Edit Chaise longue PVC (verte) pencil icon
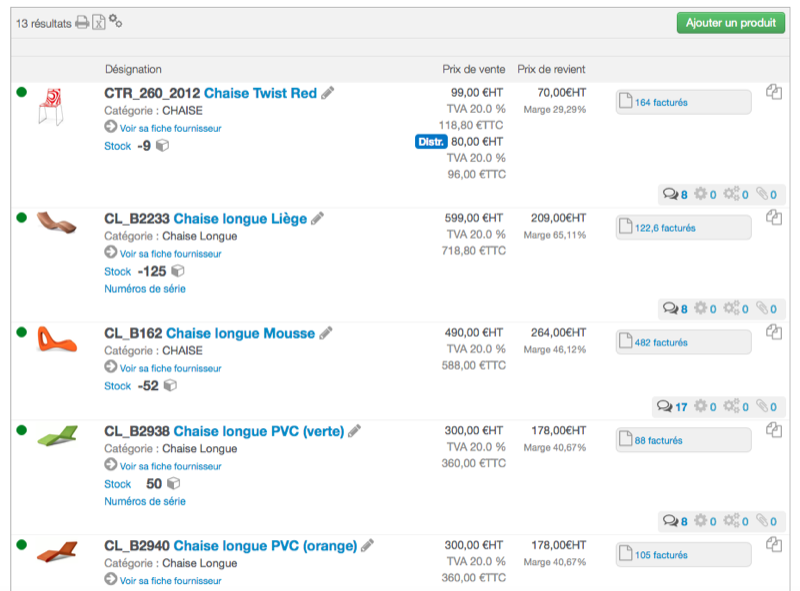This screenshot has width=800, height=591. point(354,431)
